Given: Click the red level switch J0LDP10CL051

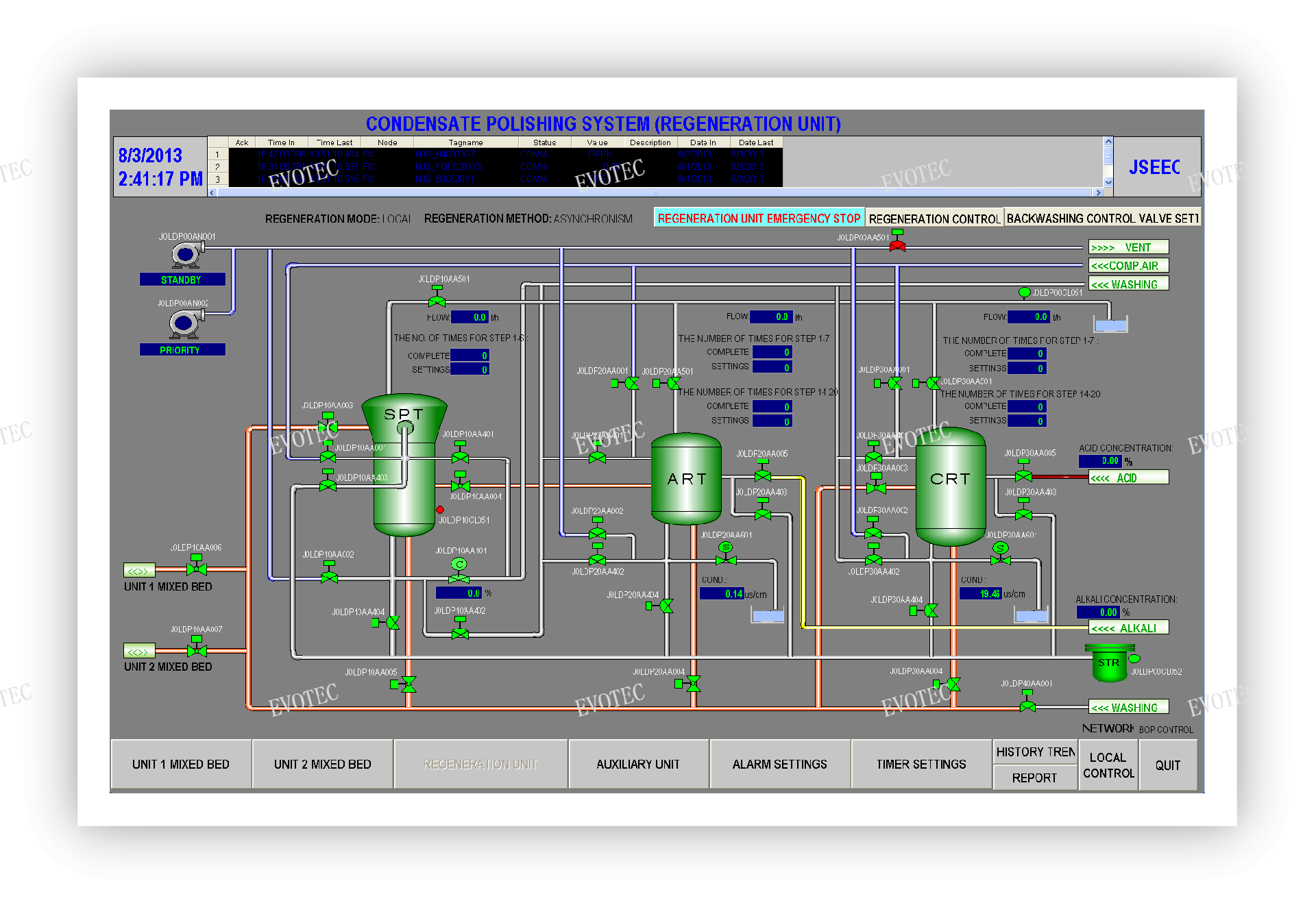Looking at the screenshot, I should pyautogui.click(x=440, y=510).
